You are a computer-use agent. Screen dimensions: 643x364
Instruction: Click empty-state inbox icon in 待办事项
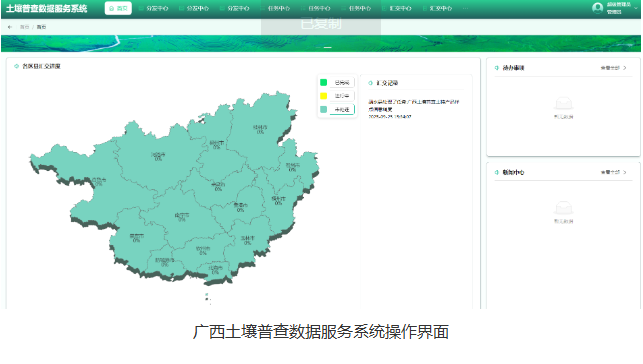tap(563, 104)
